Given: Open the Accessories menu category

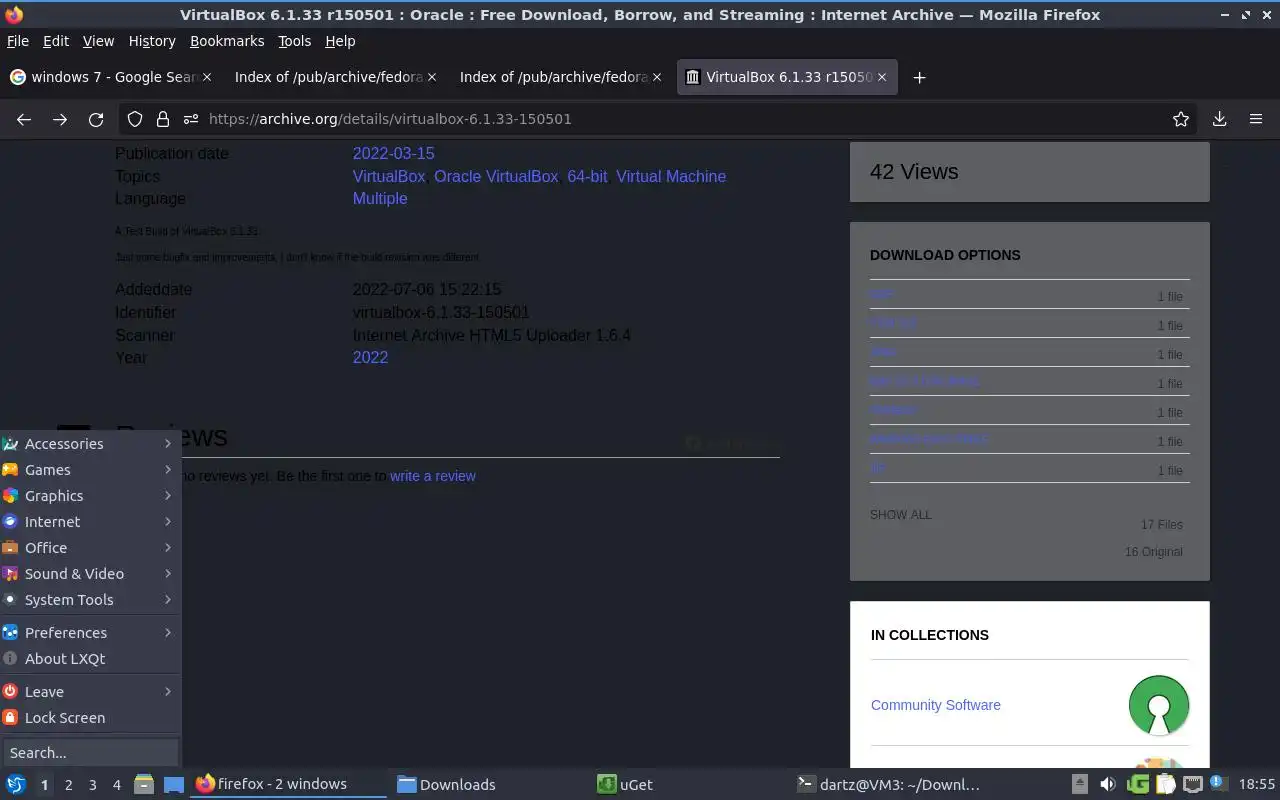Looking at the screenshot, I should pos(90,443).
